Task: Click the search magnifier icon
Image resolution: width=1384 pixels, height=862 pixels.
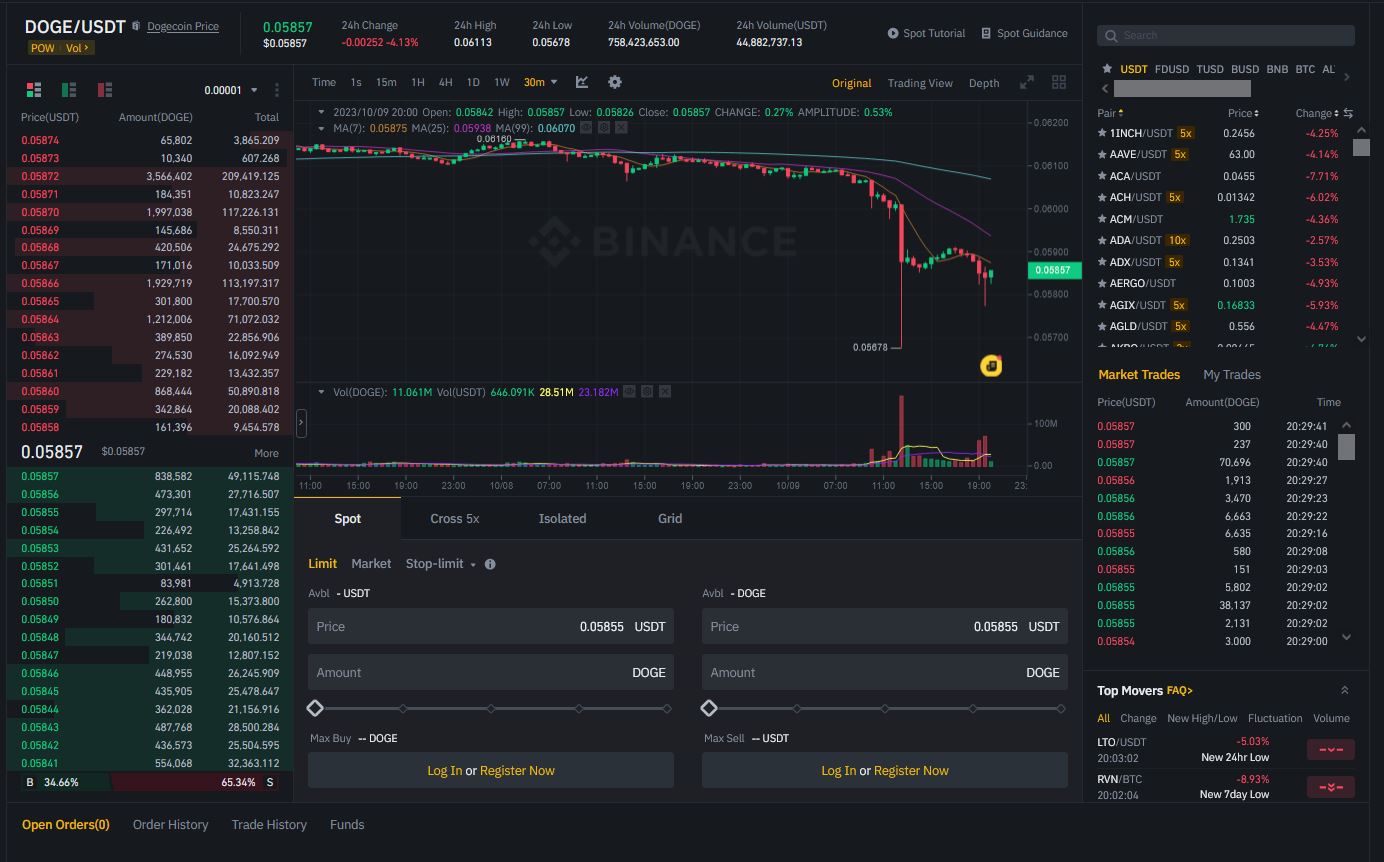Action: tap(1111, 35)
